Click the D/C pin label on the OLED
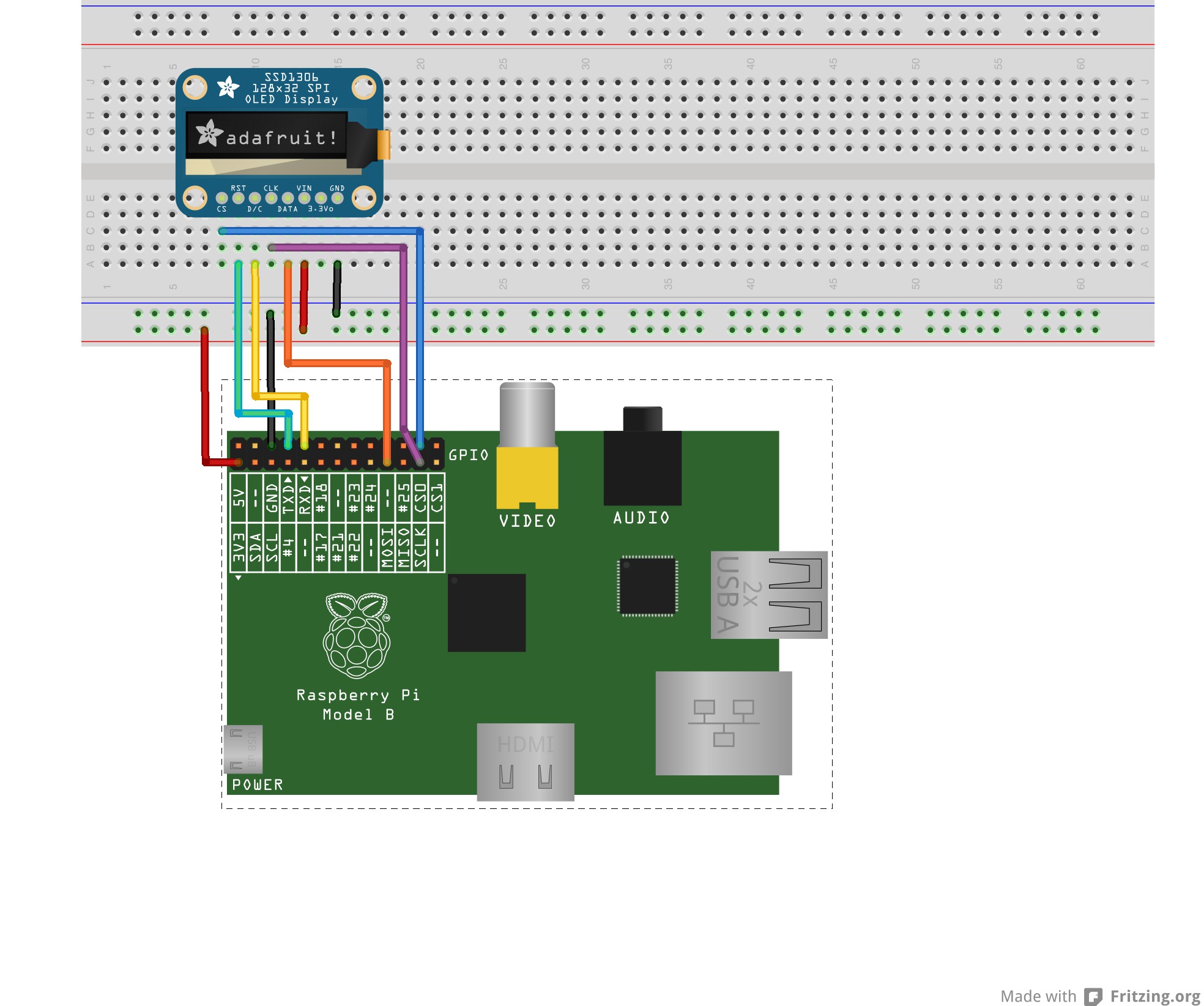Screen dimensions: 1204x1006 (x=255, y=209)
